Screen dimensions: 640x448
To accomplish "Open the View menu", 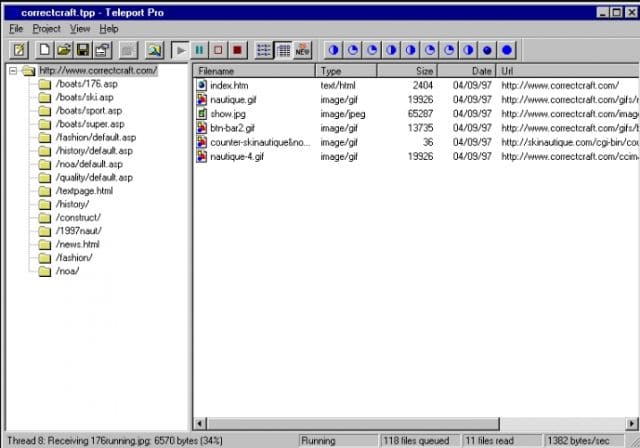I will [x=79, y=29].
